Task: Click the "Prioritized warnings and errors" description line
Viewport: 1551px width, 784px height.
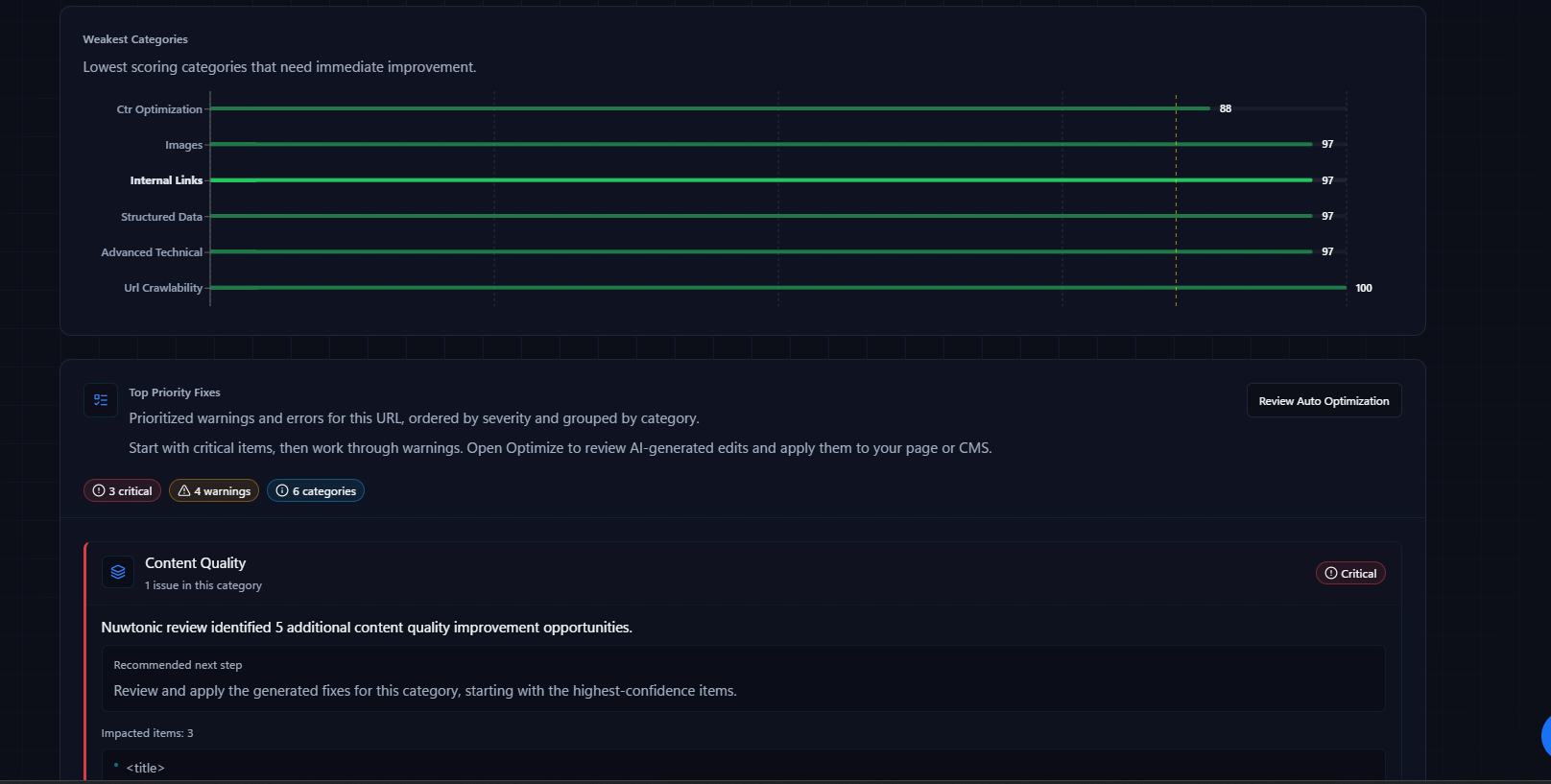Action: [x=414, y=418]
